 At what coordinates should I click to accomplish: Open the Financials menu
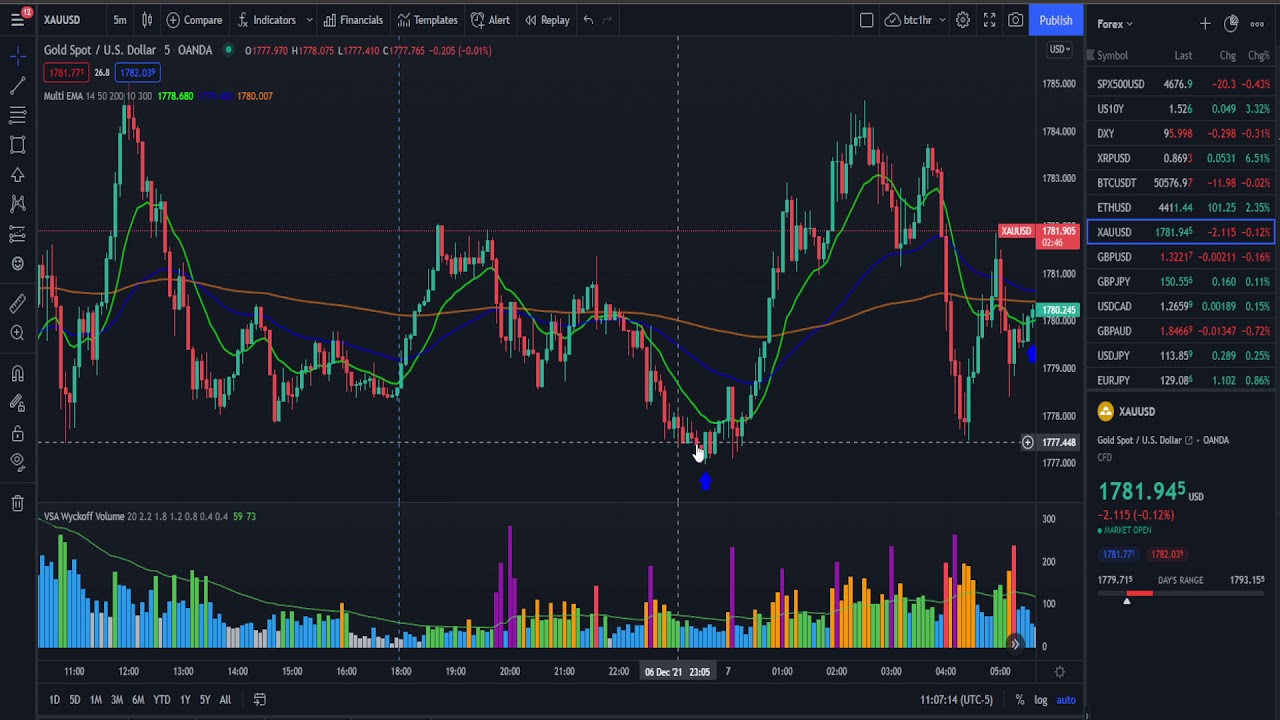pyautogui.click(x=353, y=20)
